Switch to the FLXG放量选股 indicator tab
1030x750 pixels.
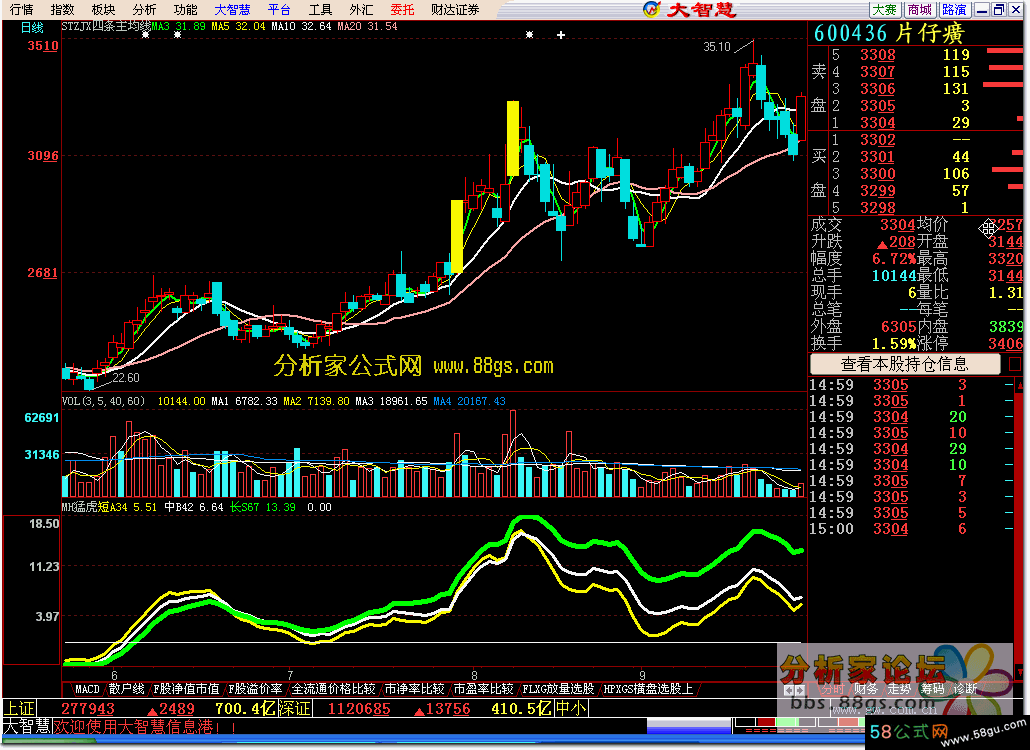point(558,689)
